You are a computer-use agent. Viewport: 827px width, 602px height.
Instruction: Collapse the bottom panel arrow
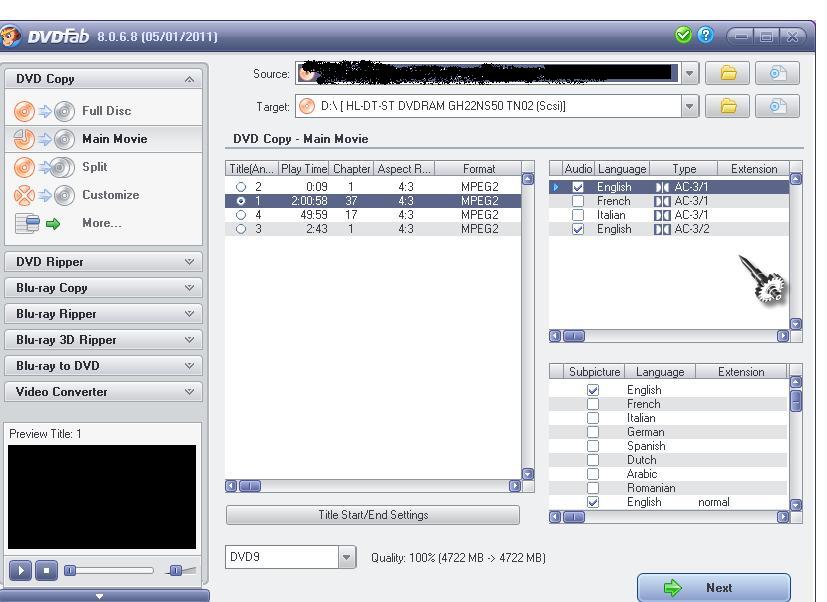coord(99,596)
